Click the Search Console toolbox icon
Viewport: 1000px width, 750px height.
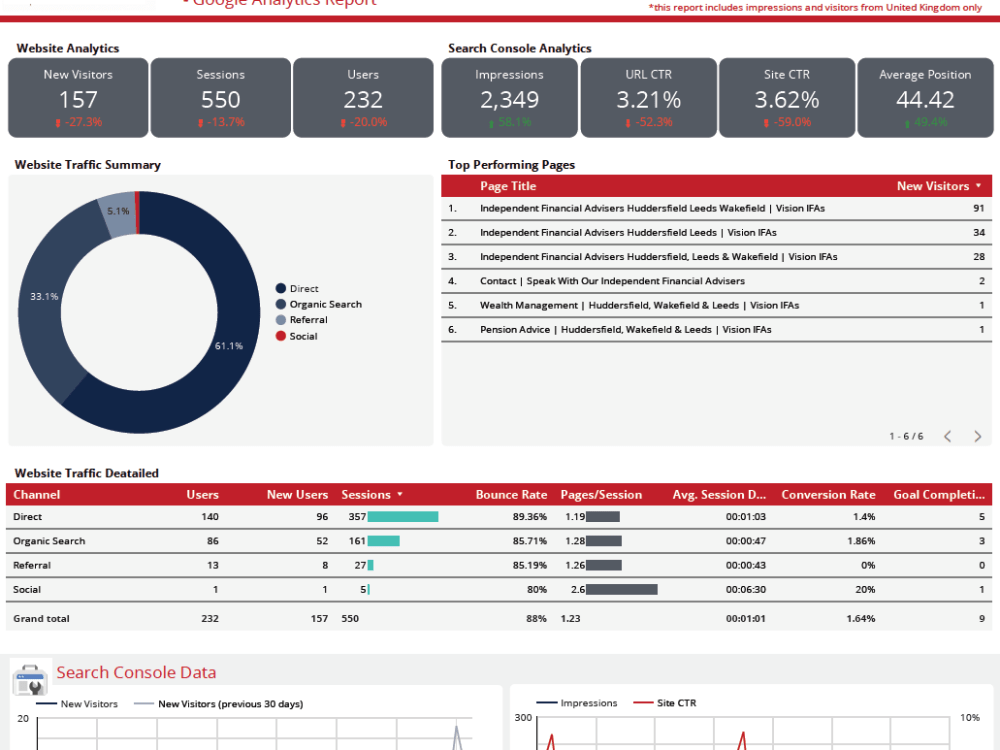30,680
